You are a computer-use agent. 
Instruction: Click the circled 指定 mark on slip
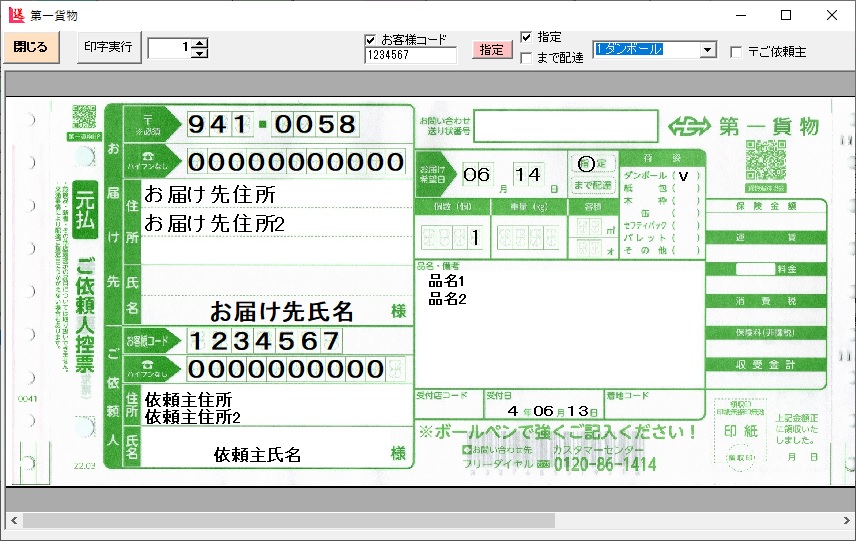586,163
